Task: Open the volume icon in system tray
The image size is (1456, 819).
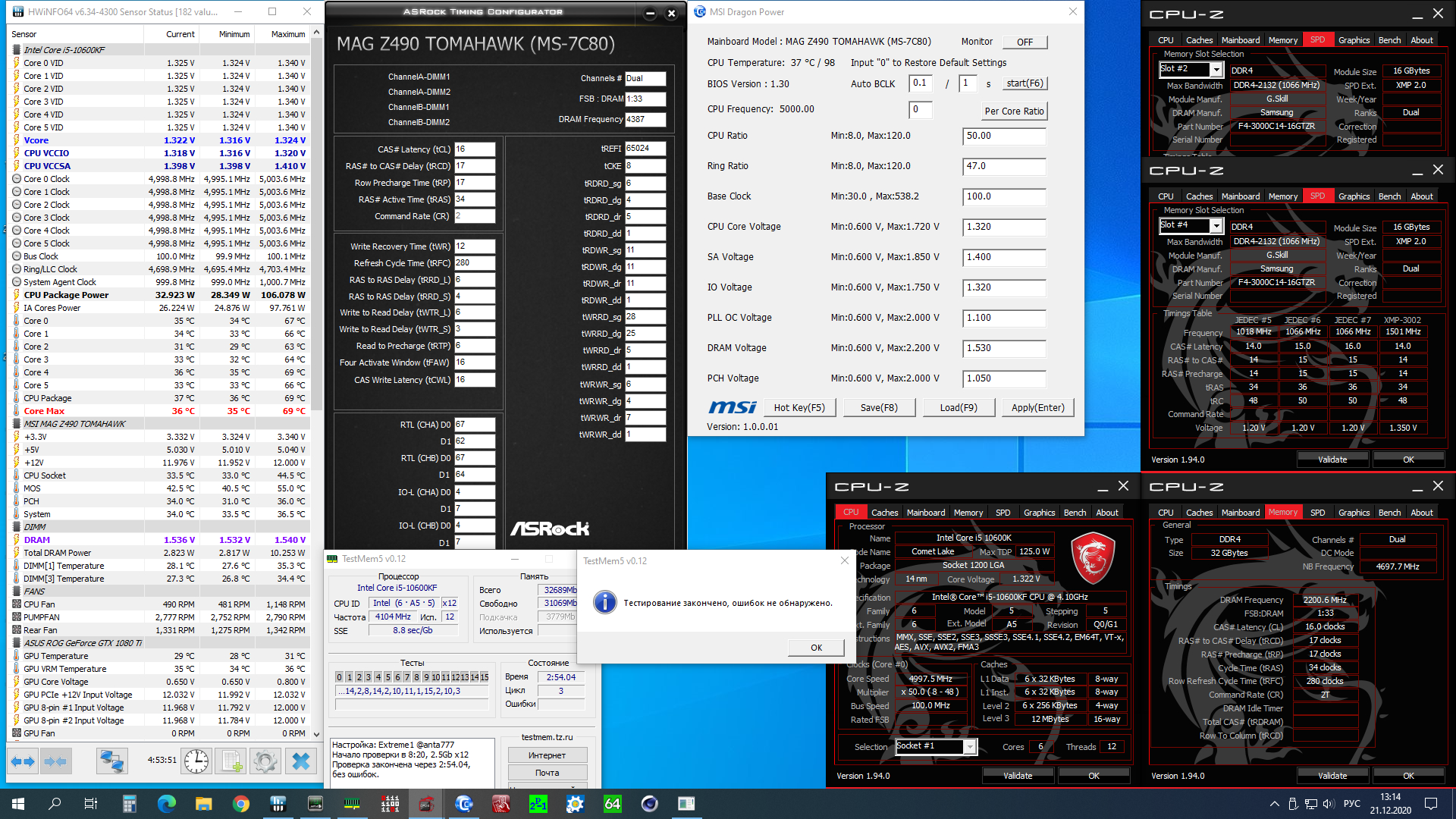Action: [x=1328, y=804]
